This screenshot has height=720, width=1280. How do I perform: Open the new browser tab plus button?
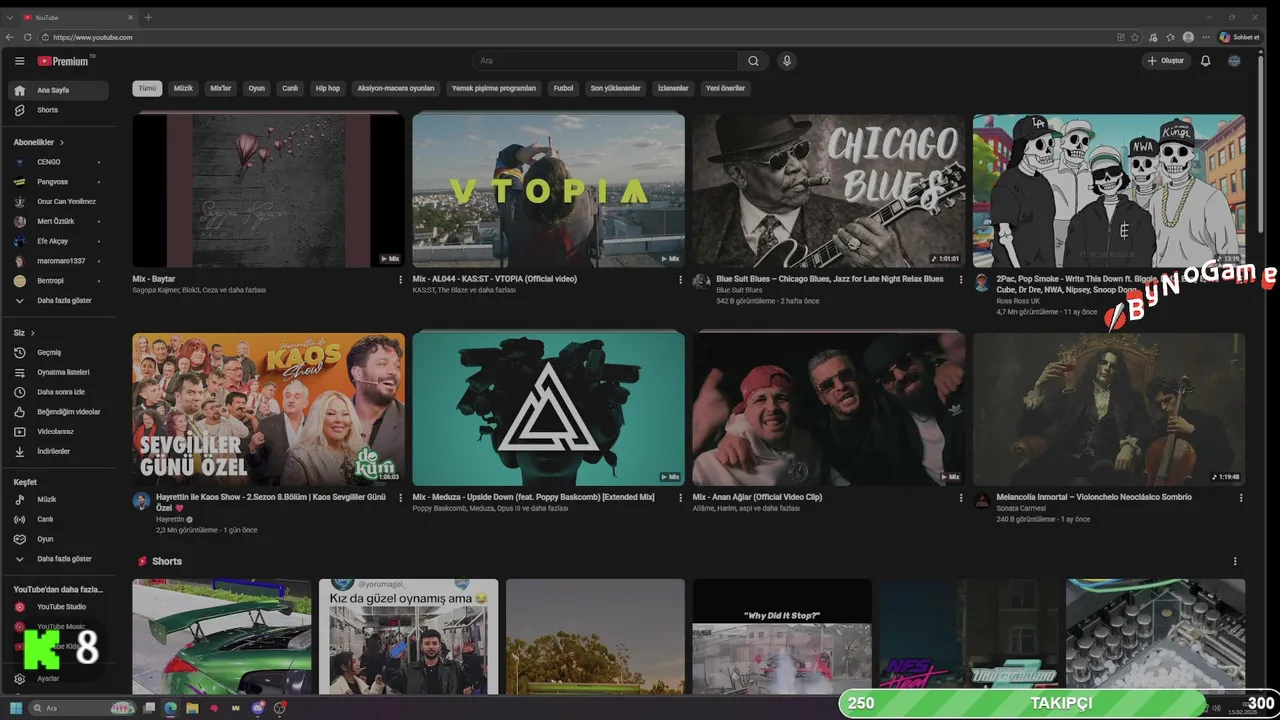pos(148,17)
